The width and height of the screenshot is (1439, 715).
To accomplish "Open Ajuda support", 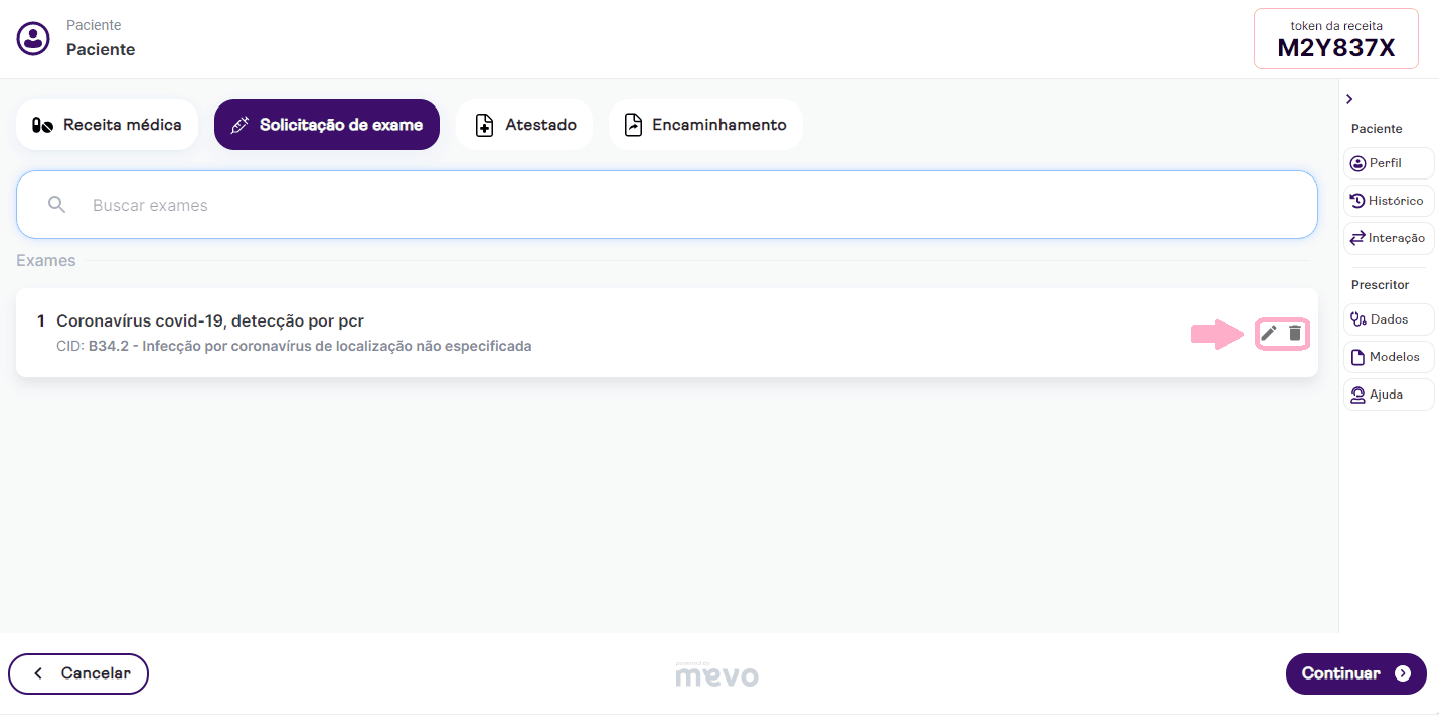I will click(1388, 395).
